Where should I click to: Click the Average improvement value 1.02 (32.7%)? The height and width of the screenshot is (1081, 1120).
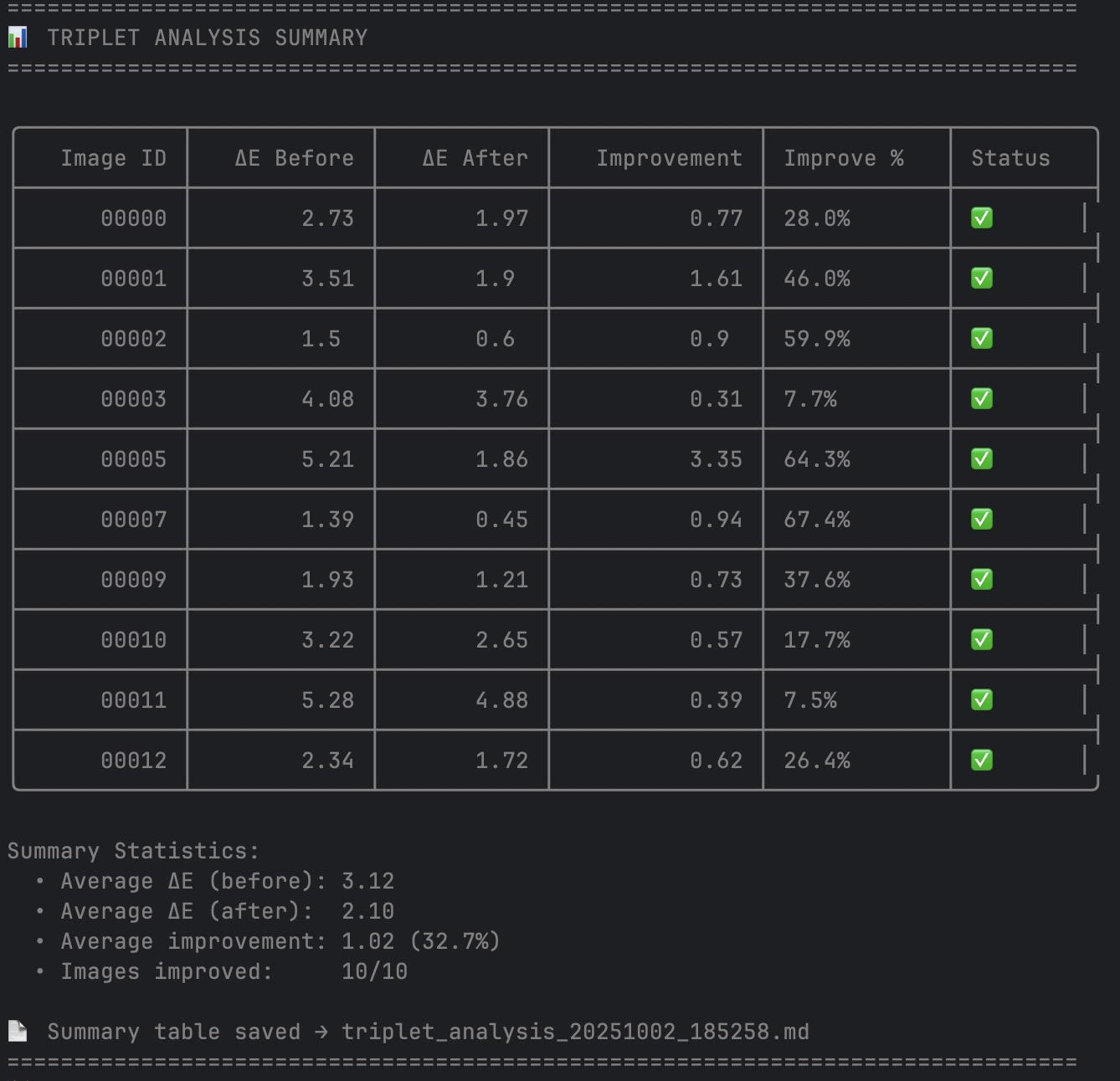pos(420,941)
